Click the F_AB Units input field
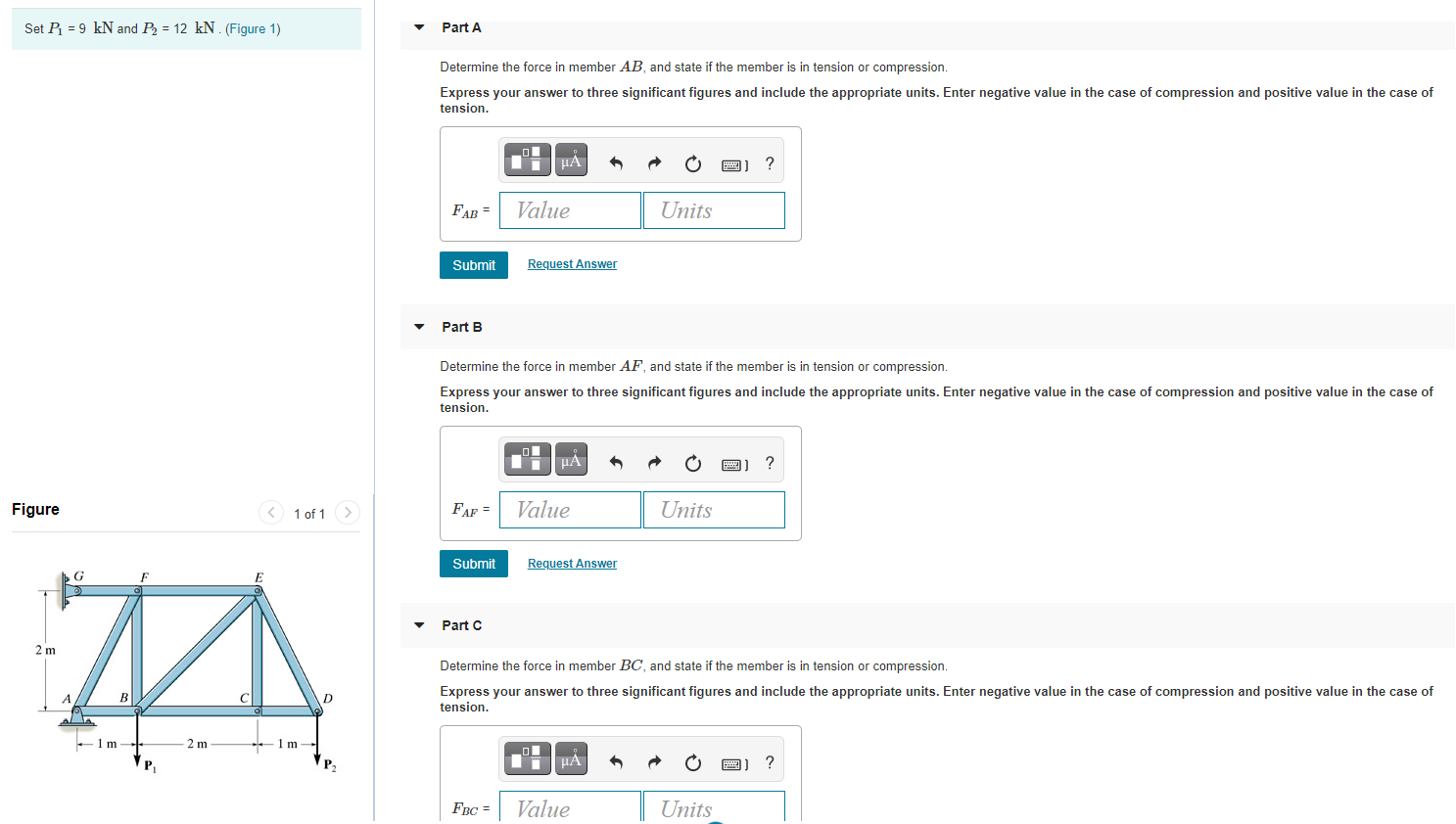Viewport: 1456px width, 824px height. click(x=714, y=210)
